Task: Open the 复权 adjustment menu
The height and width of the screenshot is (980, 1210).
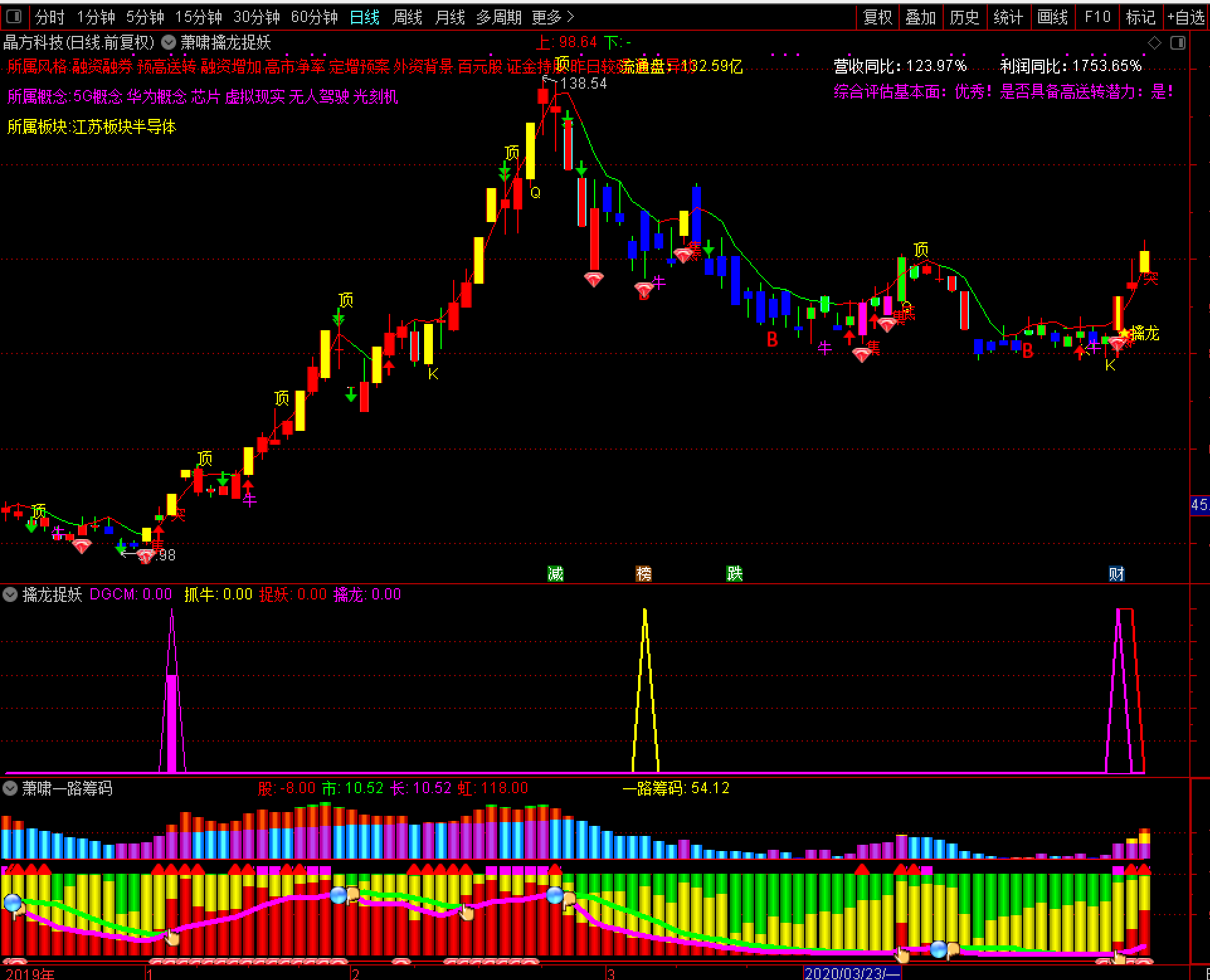Action: 878,17
